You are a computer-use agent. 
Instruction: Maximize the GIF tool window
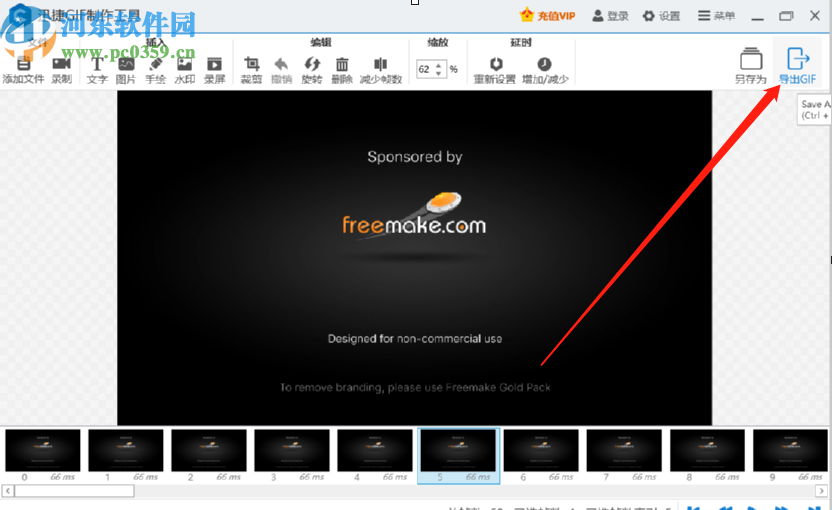(x=786, y=16)
